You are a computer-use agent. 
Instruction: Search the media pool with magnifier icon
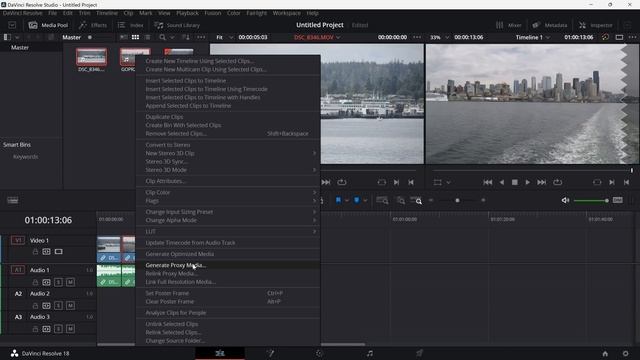[162, 37]
